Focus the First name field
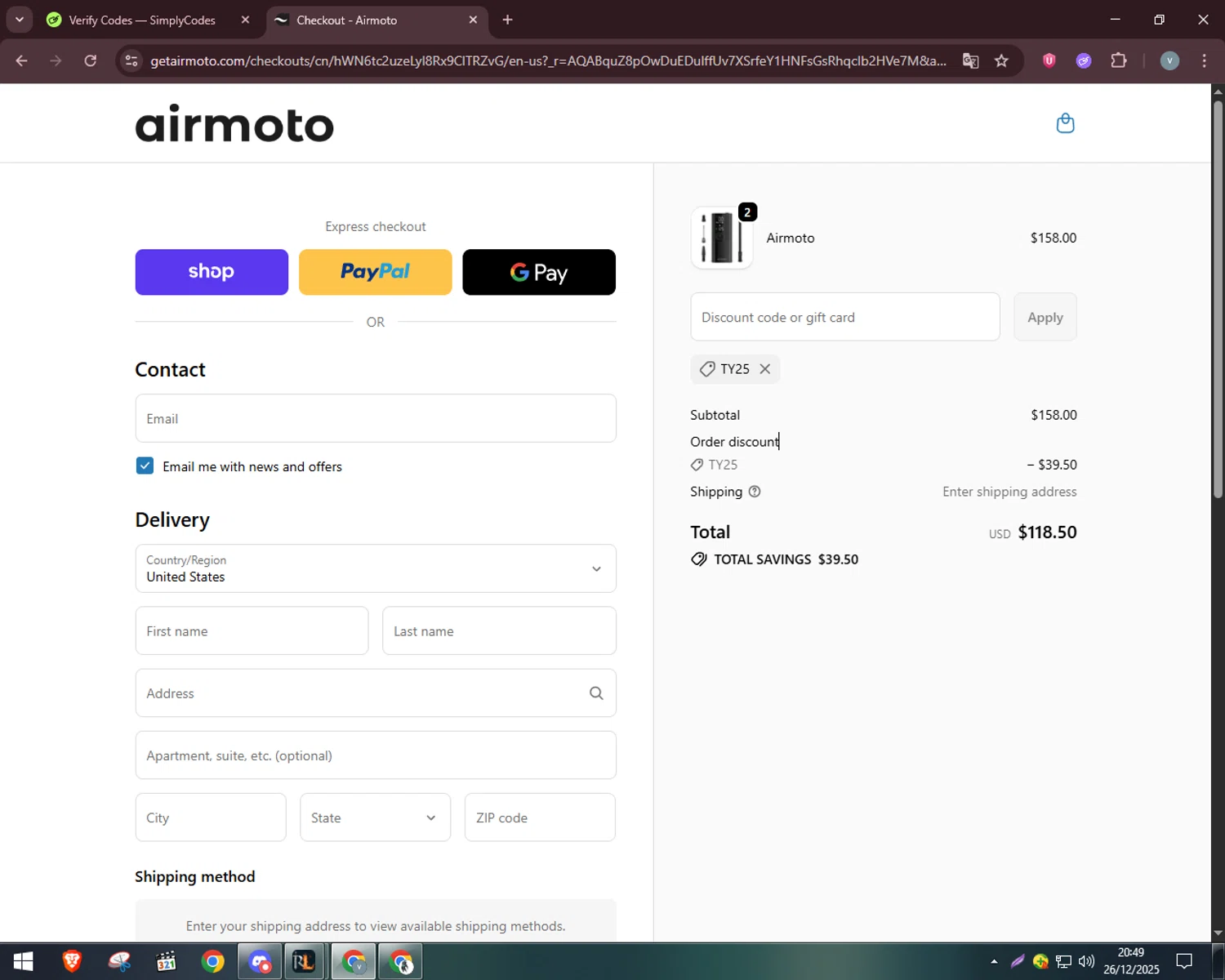 (x=252, y=630)
